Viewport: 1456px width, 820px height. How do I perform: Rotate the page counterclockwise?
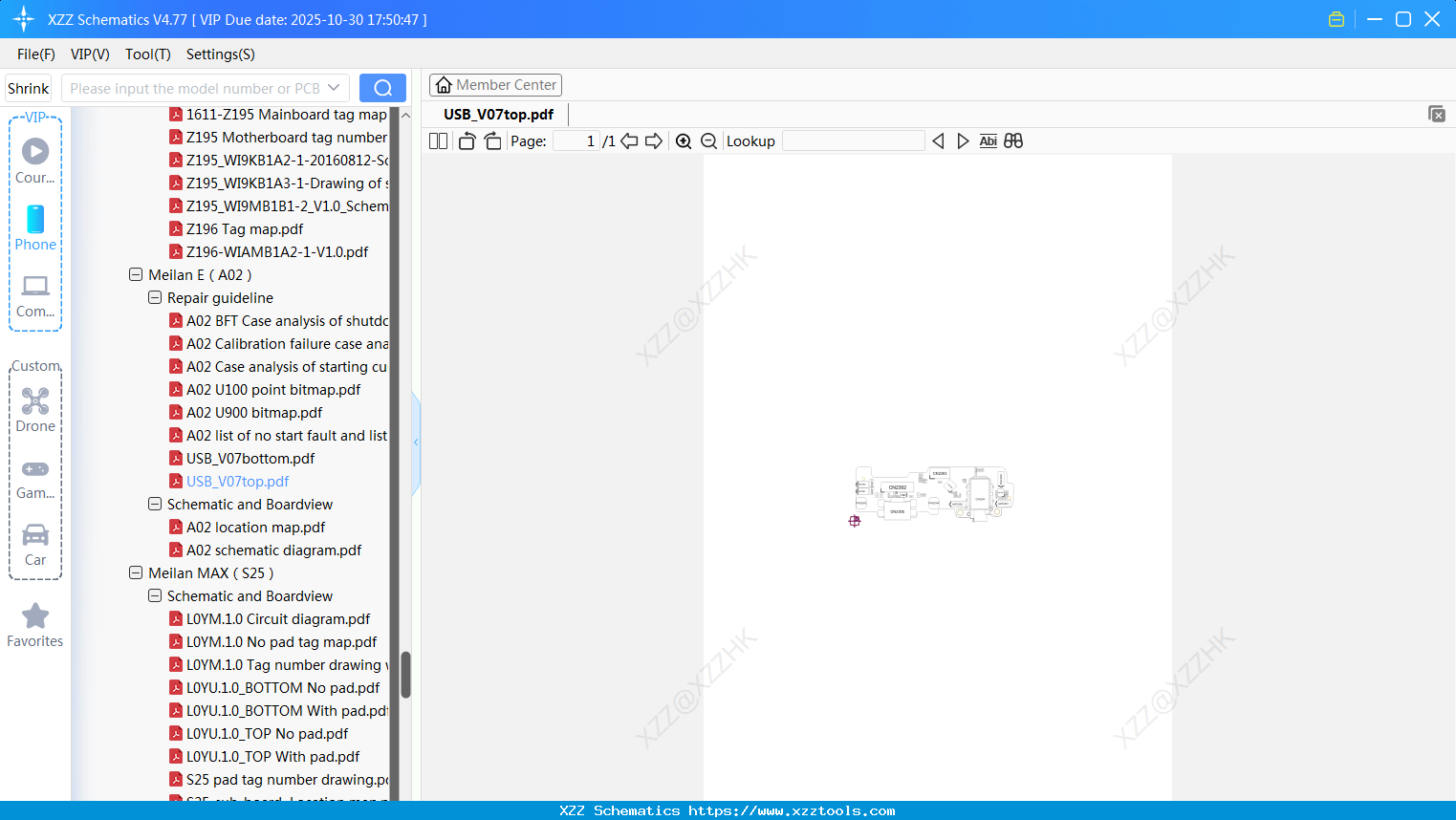tap(467, 141)
